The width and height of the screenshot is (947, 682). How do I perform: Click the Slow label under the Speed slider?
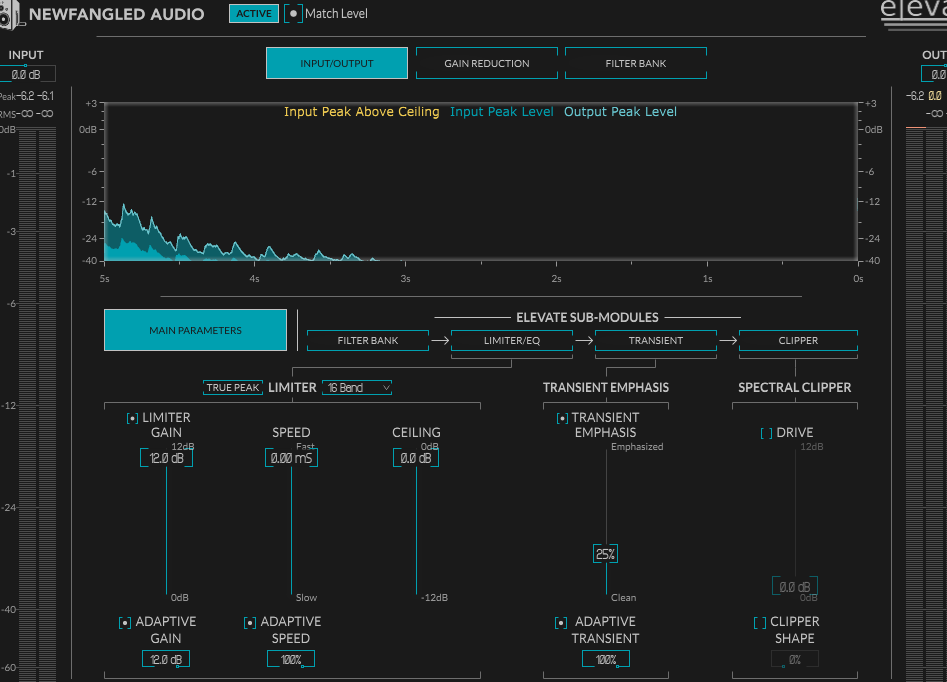pyautogui.click(x=306, y=597)
